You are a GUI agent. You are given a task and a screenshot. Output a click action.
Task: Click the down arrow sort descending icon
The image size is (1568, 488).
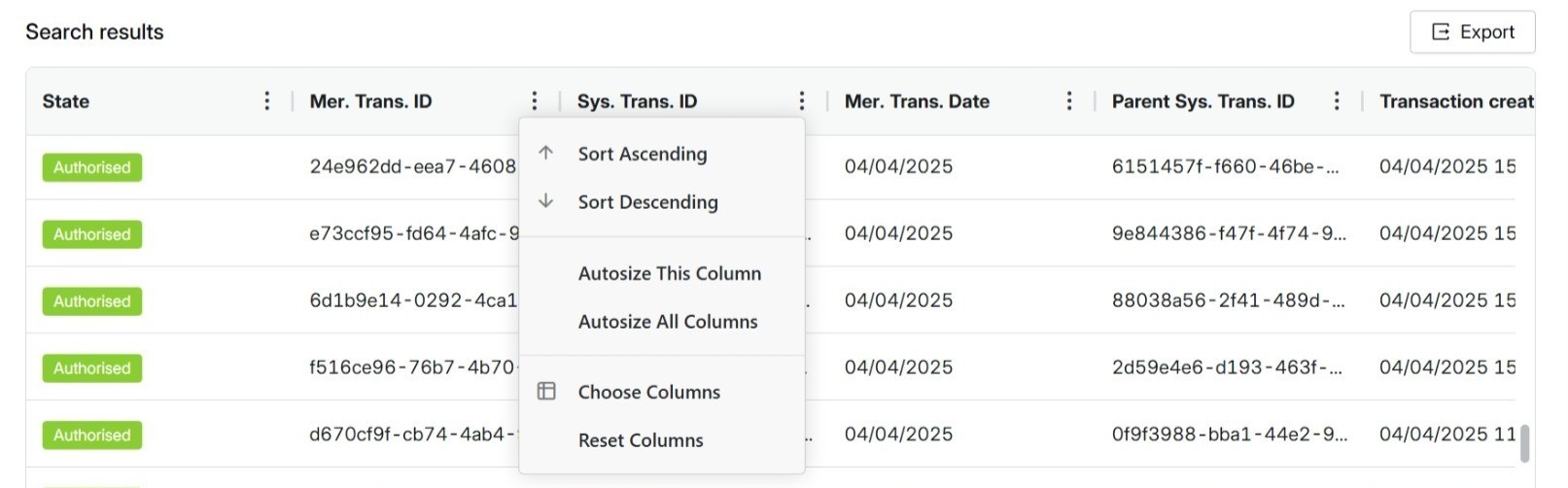[546, 201]
